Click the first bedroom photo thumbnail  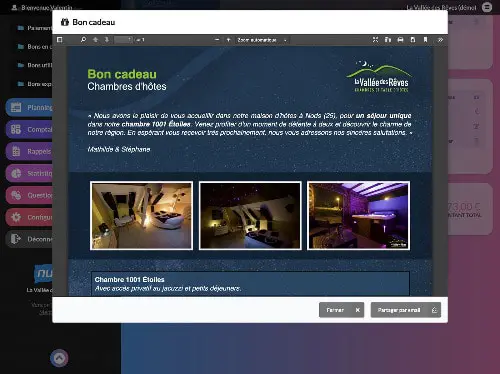click(x=141, y=216)
